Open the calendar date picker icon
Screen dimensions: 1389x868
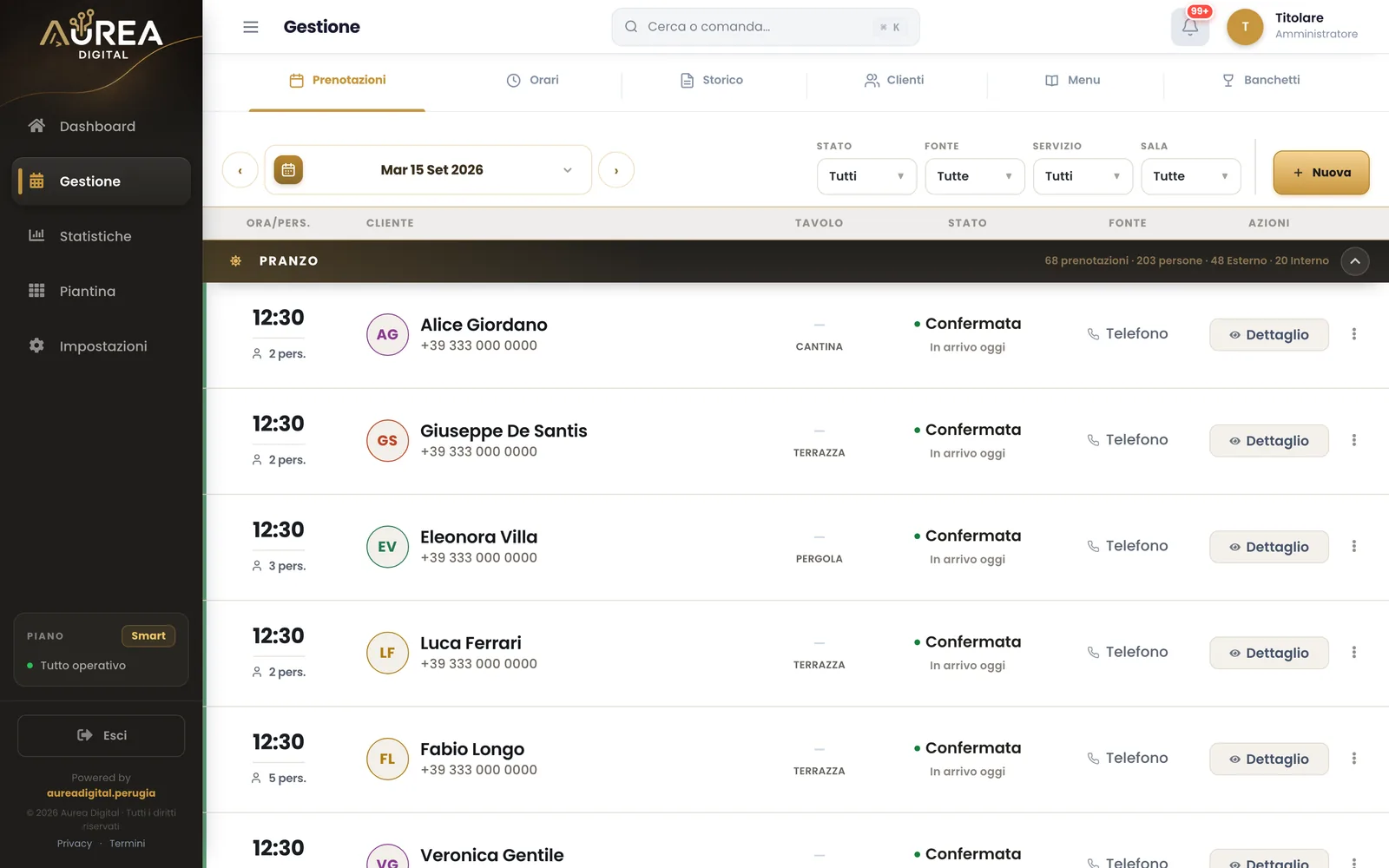pyautogui.click(x=288, y=170)
